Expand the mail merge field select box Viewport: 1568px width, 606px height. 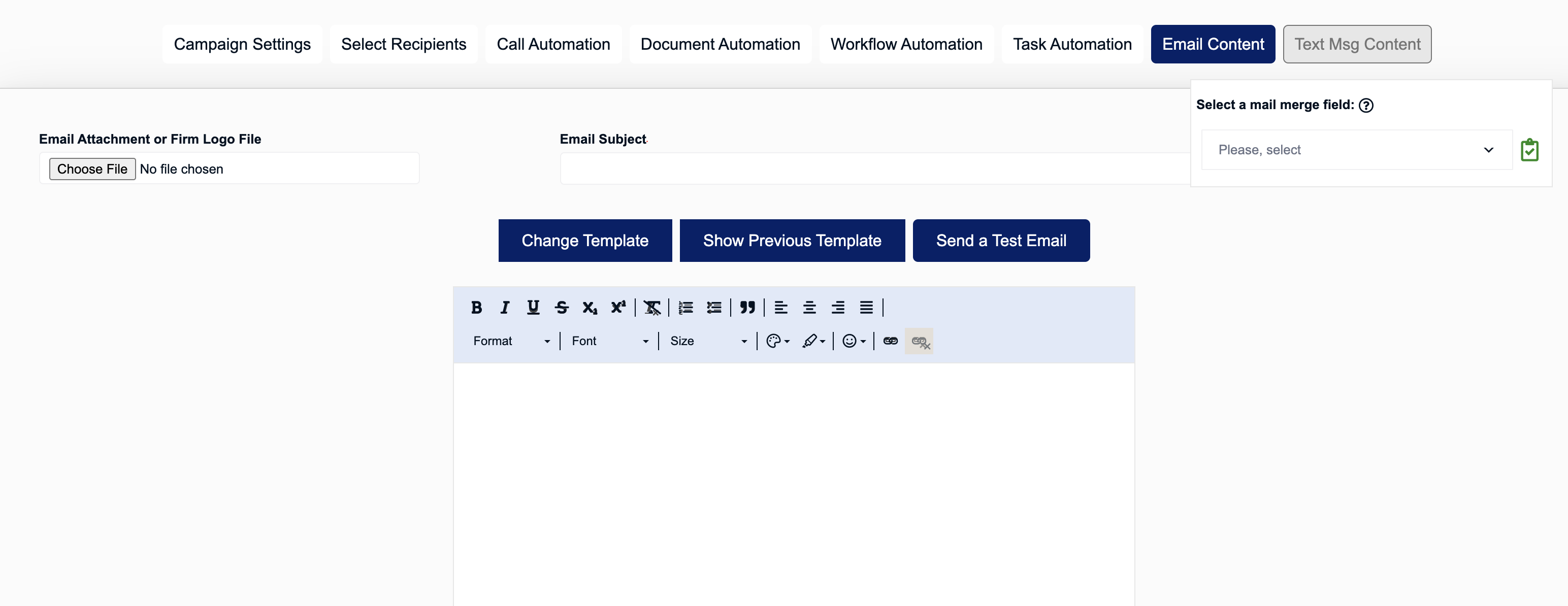click(x=1356, y=150)
